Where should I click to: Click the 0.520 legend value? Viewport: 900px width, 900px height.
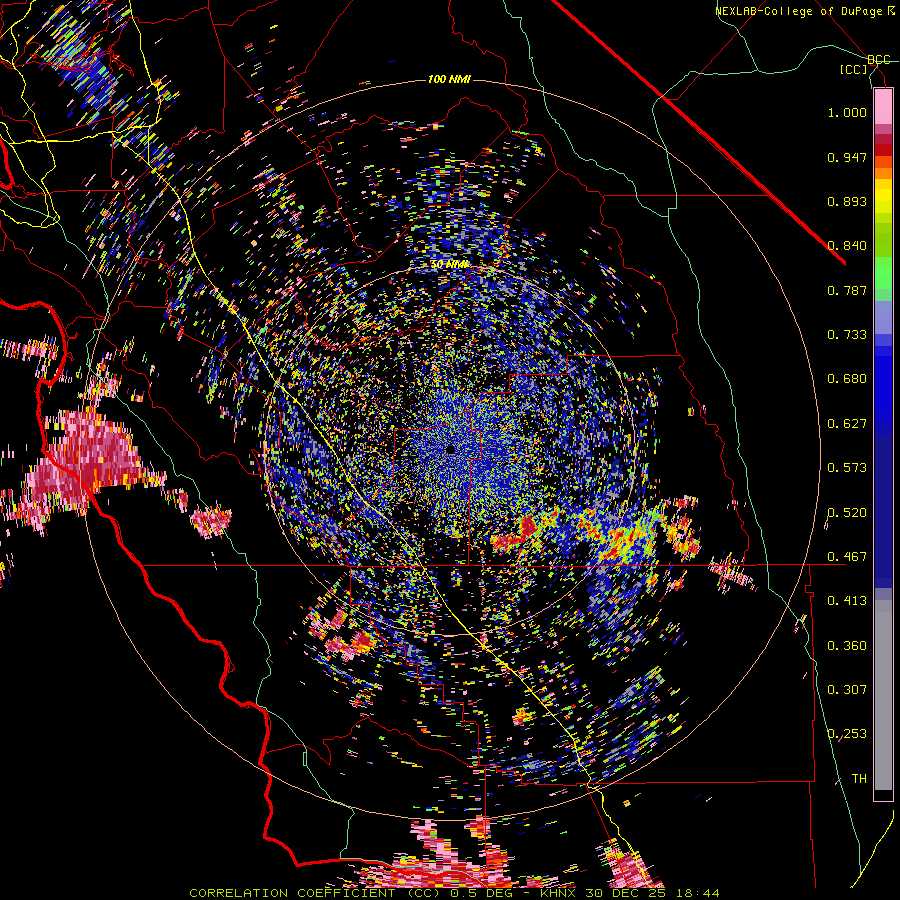847,513
